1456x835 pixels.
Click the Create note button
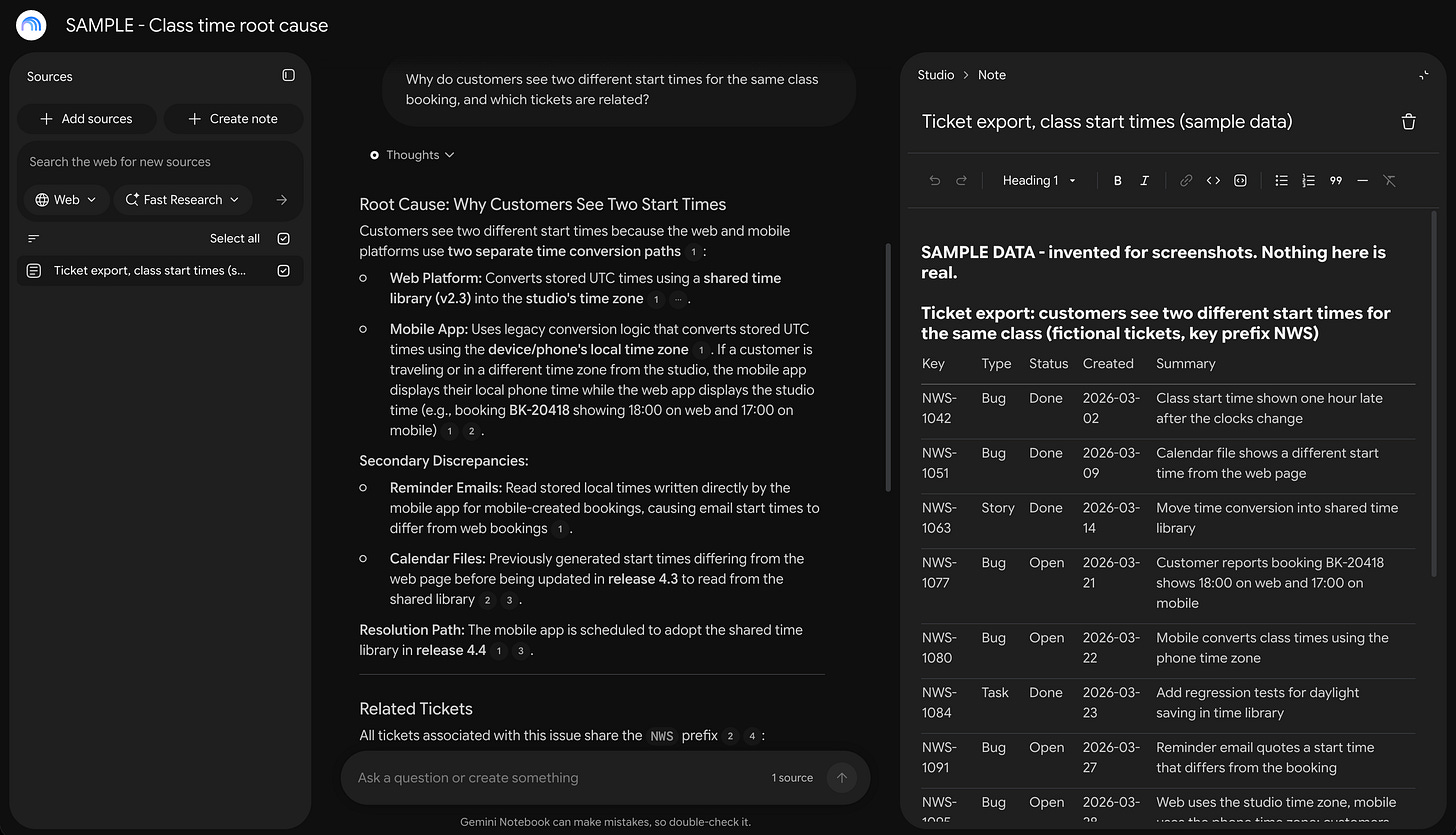tap(233, 119)
